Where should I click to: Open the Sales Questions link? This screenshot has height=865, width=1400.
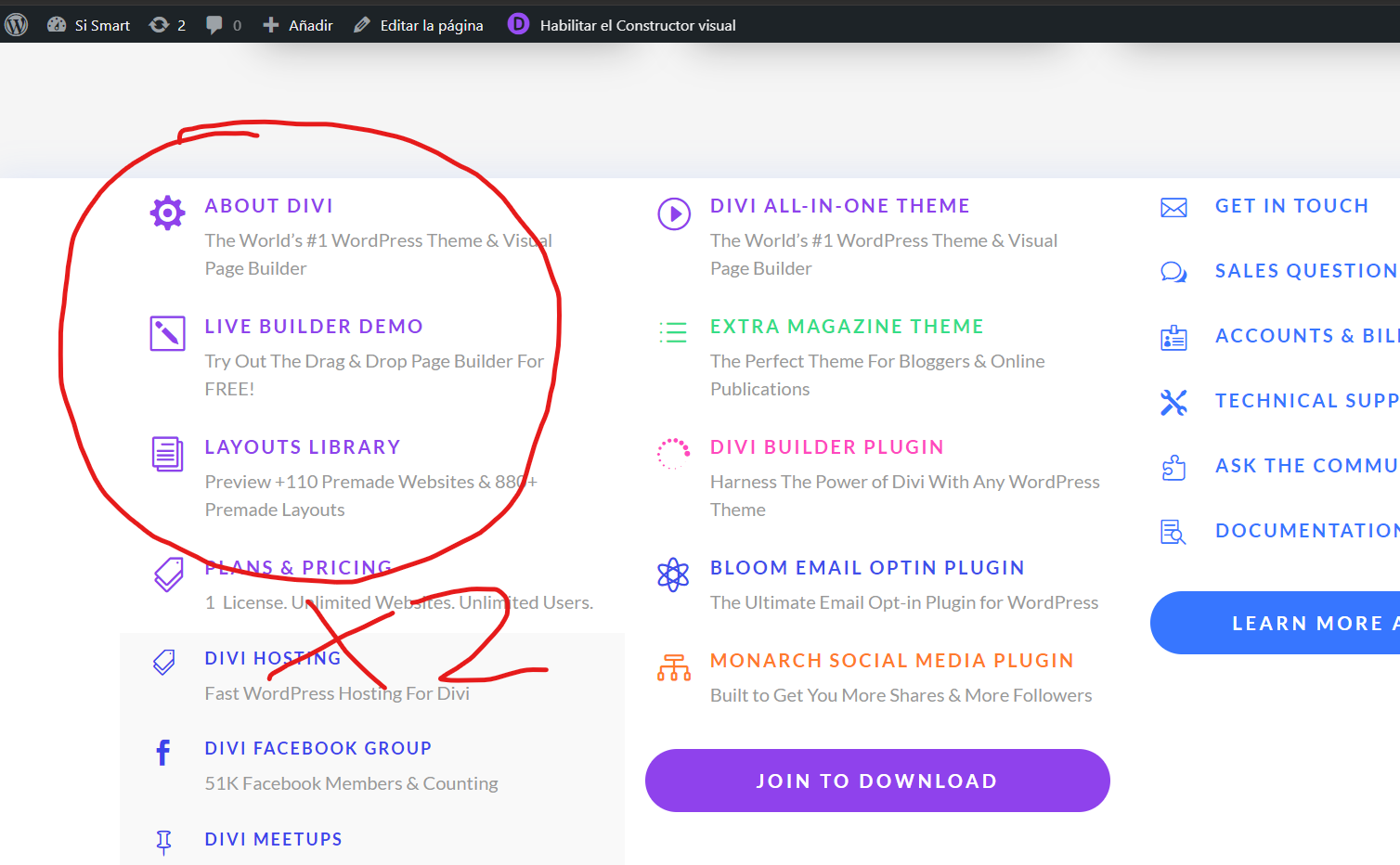[1307, 271]
